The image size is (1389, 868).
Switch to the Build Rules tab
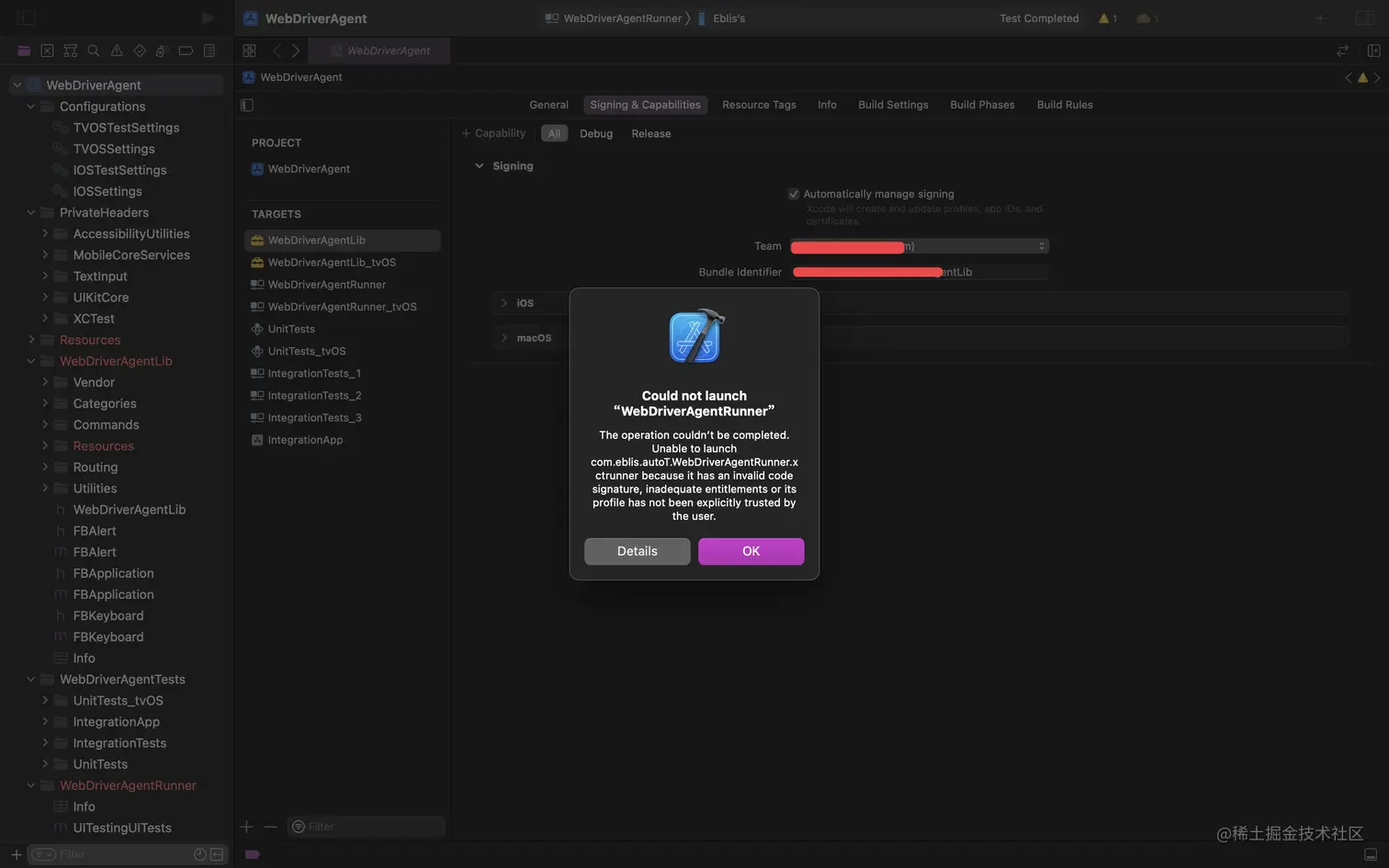pos(1065,105)
